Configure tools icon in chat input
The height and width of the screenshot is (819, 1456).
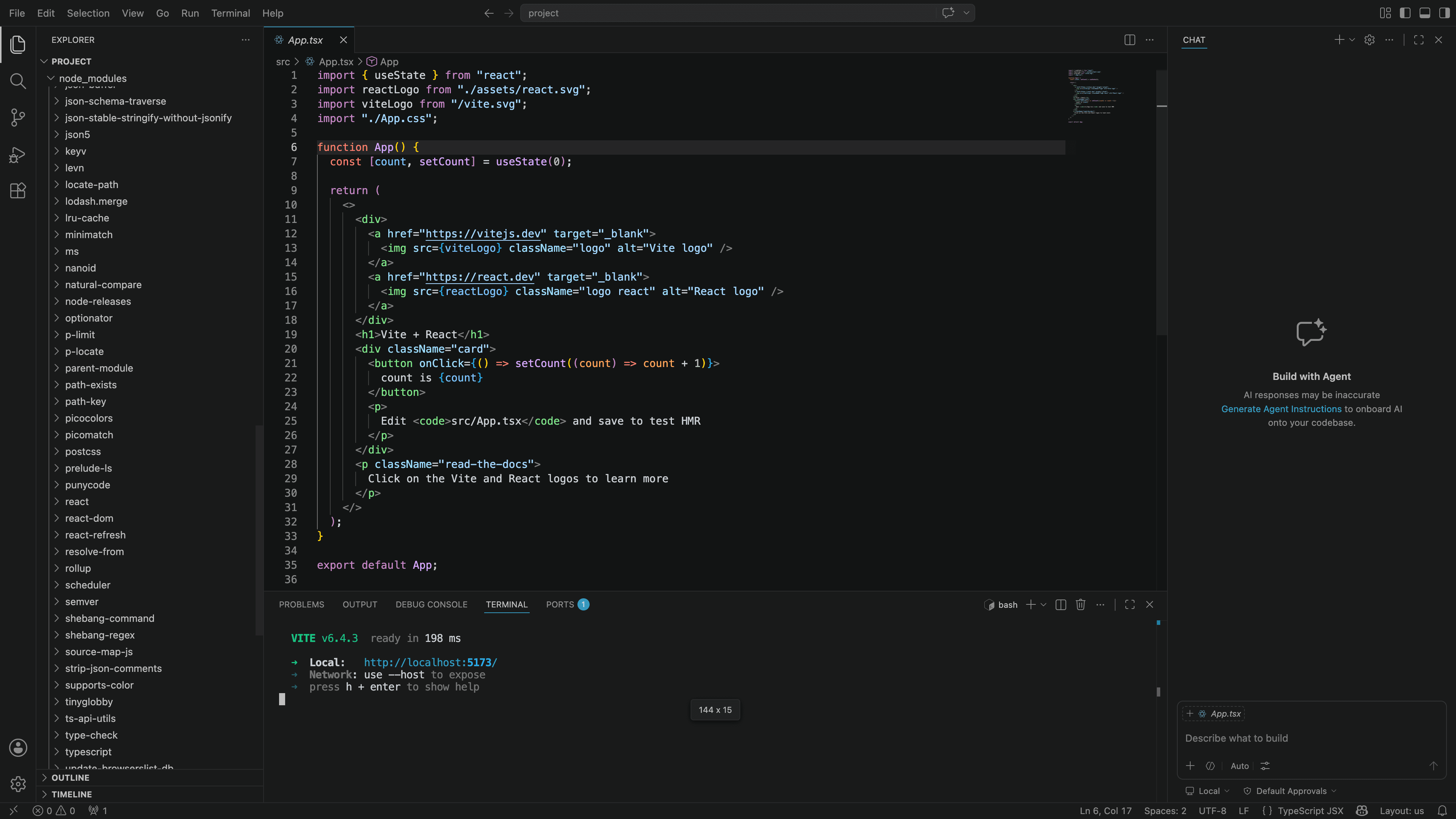(x=1265, y=765)
